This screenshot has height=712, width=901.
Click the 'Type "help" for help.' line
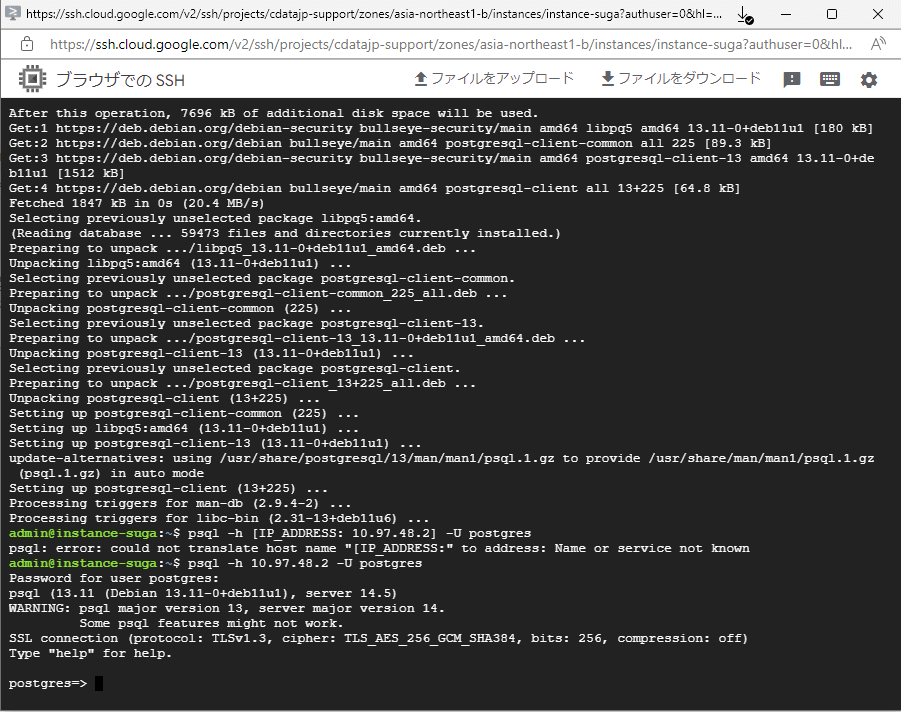[90, 653]
